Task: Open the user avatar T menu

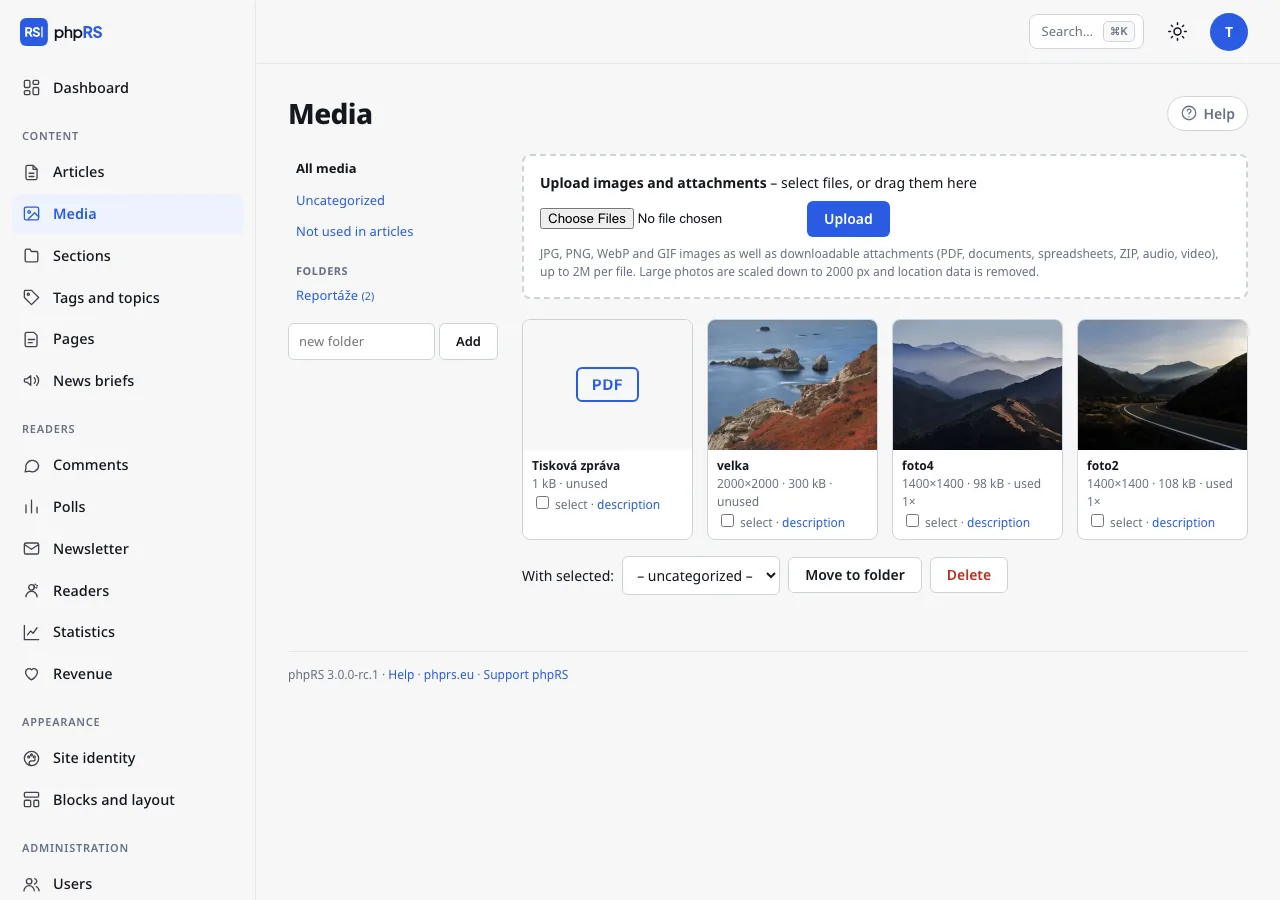Action: coord(1229,32)
